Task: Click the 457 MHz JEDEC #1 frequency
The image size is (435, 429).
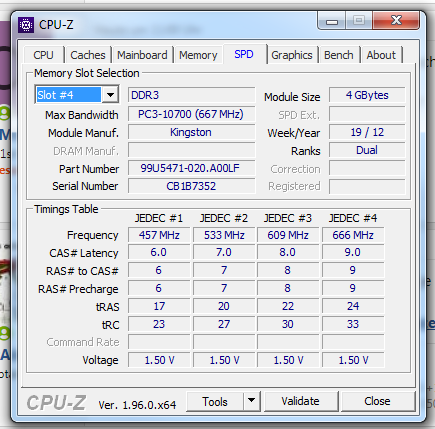Action: pyautogui.click(x=159, y=235)
